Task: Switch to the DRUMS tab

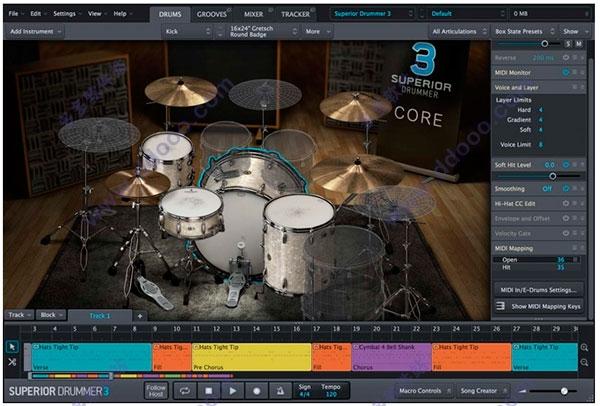Action: [170, 14]
